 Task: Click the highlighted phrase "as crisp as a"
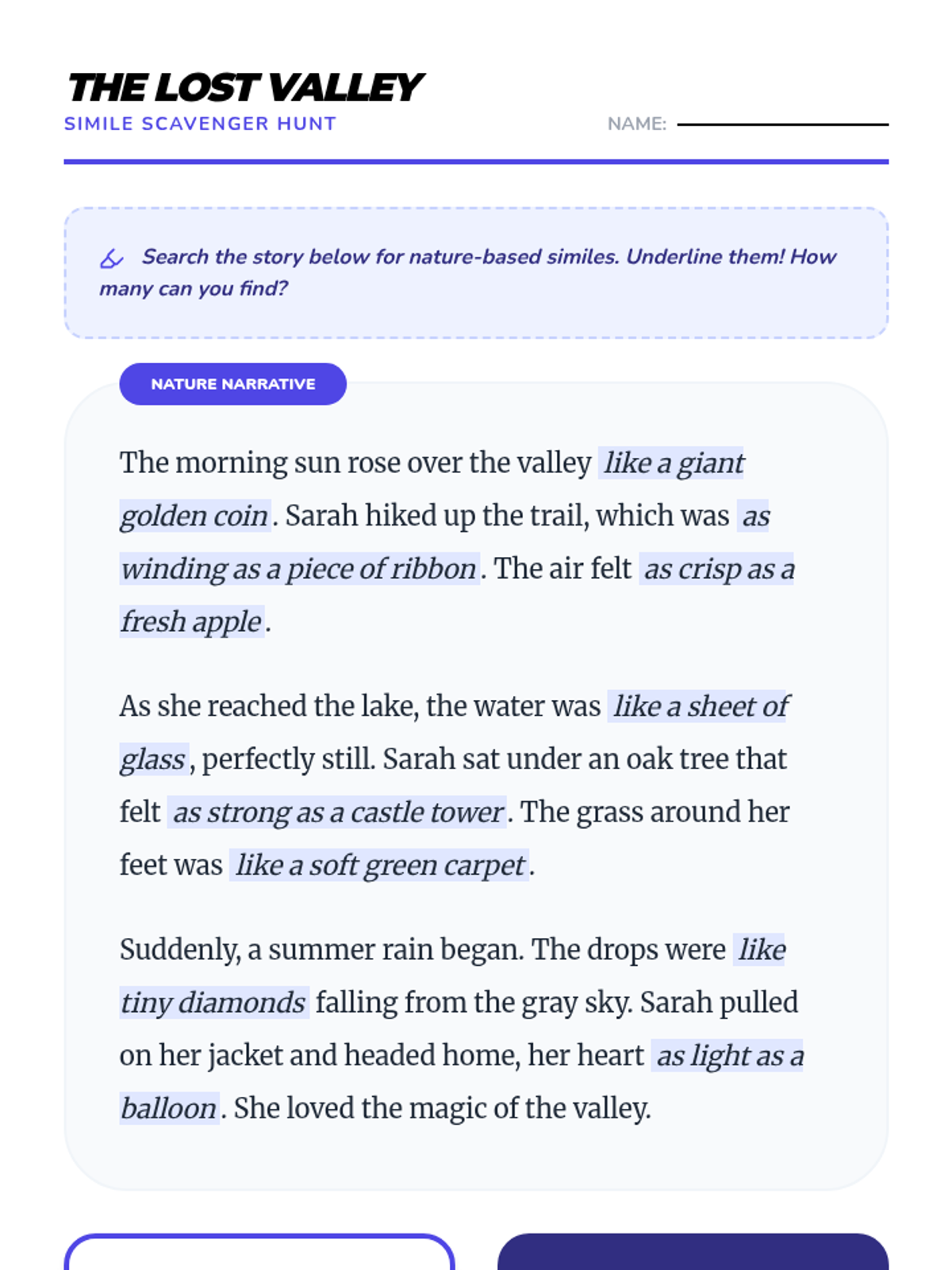718,569
